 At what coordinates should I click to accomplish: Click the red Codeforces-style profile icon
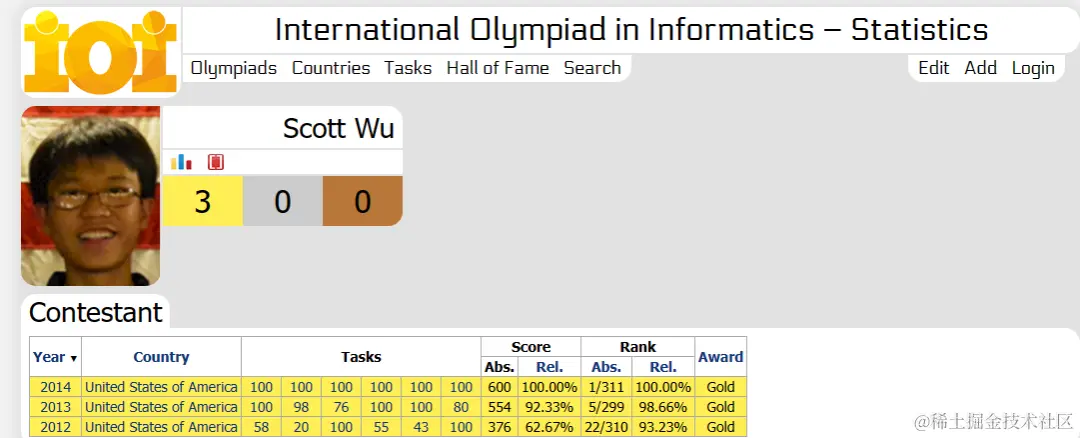coord(216,163)
